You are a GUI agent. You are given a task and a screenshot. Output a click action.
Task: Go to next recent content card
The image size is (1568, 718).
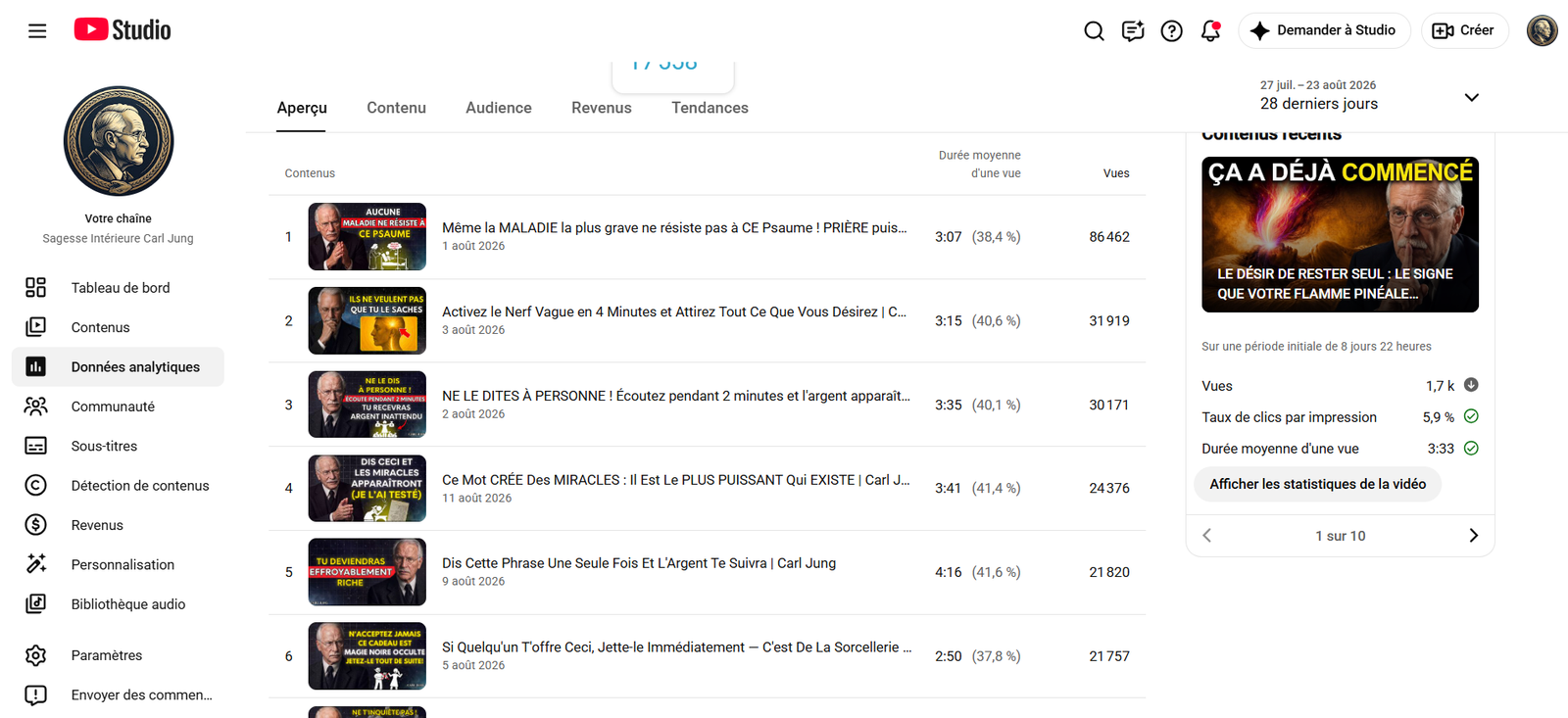[x=1473, y=535]
